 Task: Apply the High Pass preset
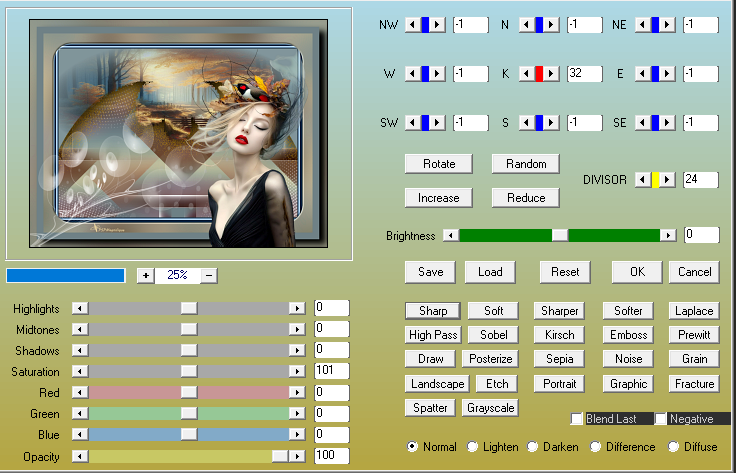click(x=433, y=335)
